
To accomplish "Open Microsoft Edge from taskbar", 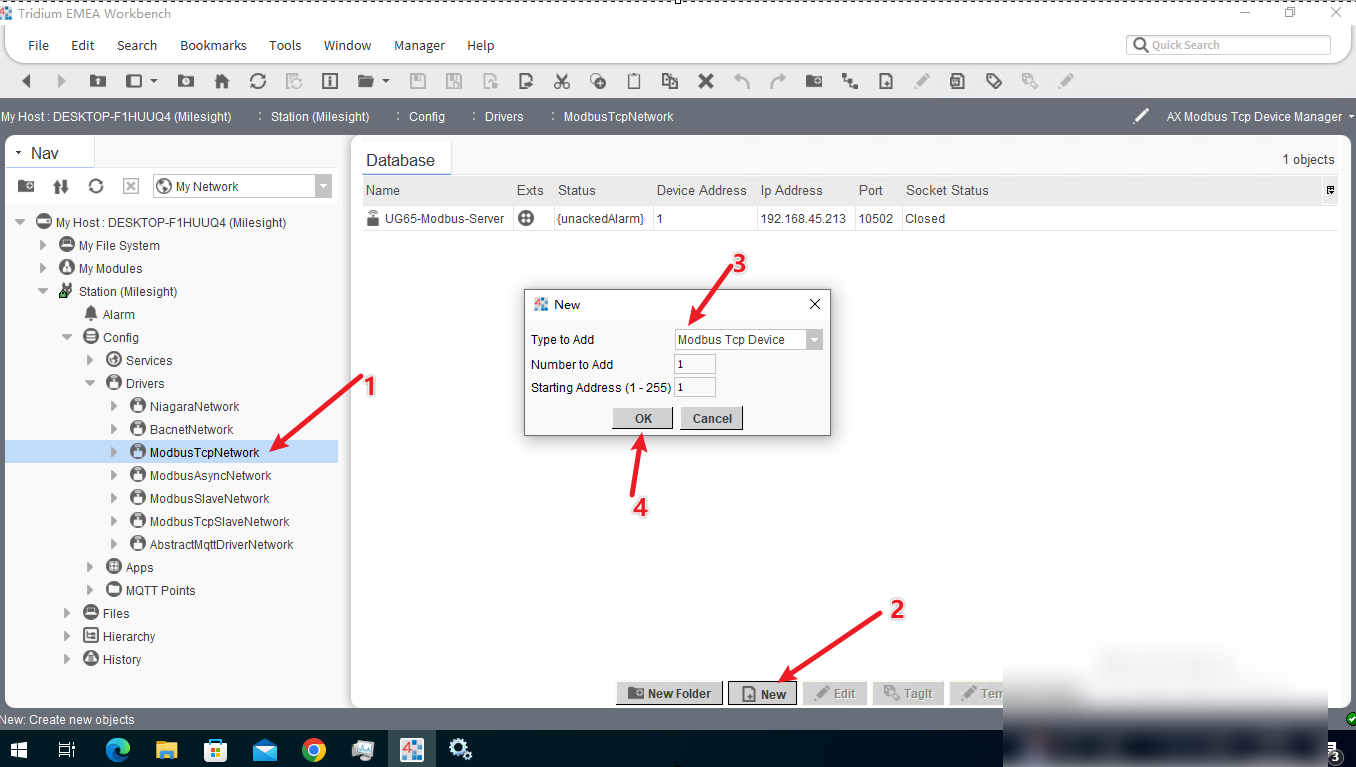I will tap(118, 749).
